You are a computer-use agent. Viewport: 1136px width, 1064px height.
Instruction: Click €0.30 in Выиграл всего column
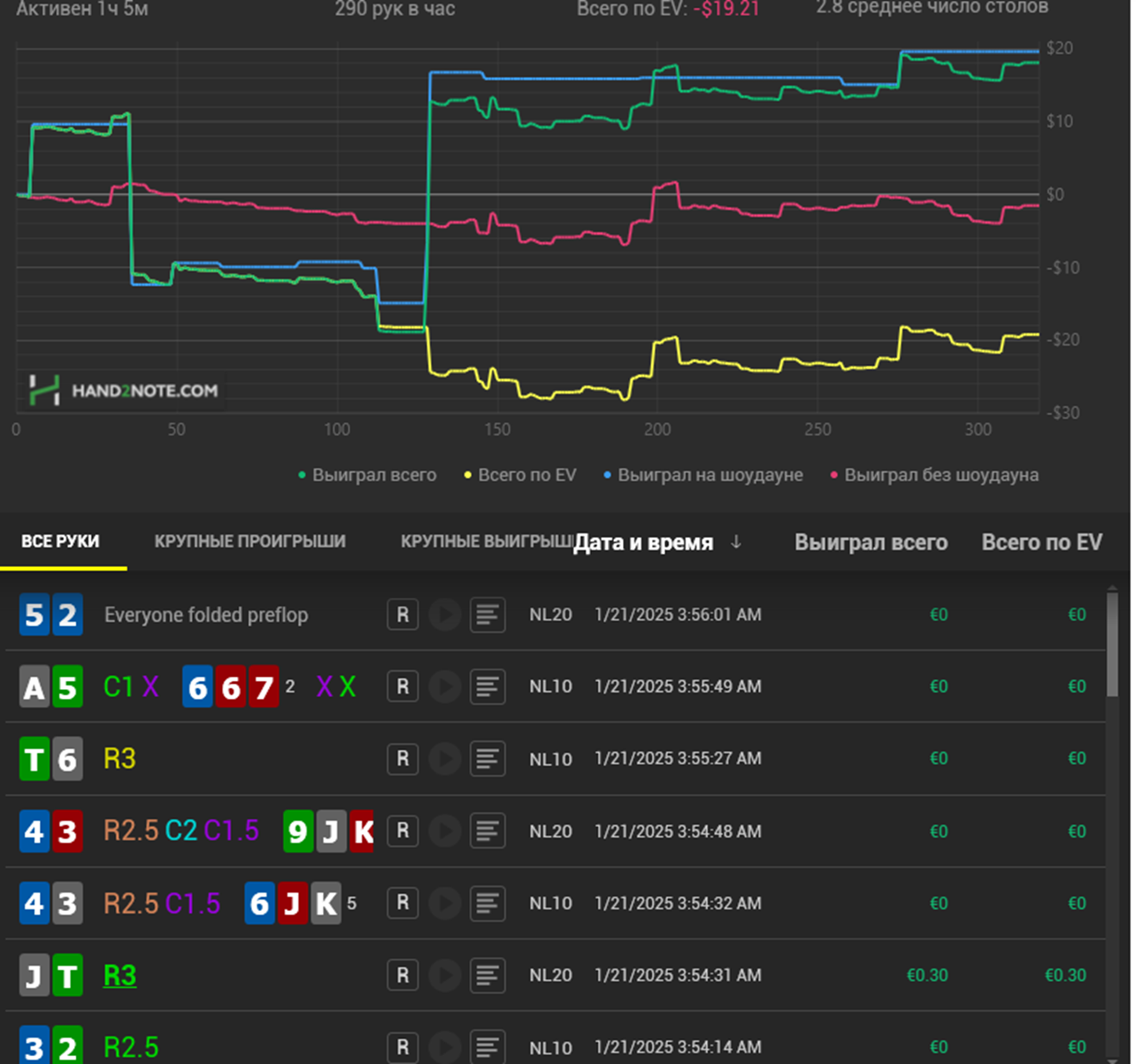(927, 975)
